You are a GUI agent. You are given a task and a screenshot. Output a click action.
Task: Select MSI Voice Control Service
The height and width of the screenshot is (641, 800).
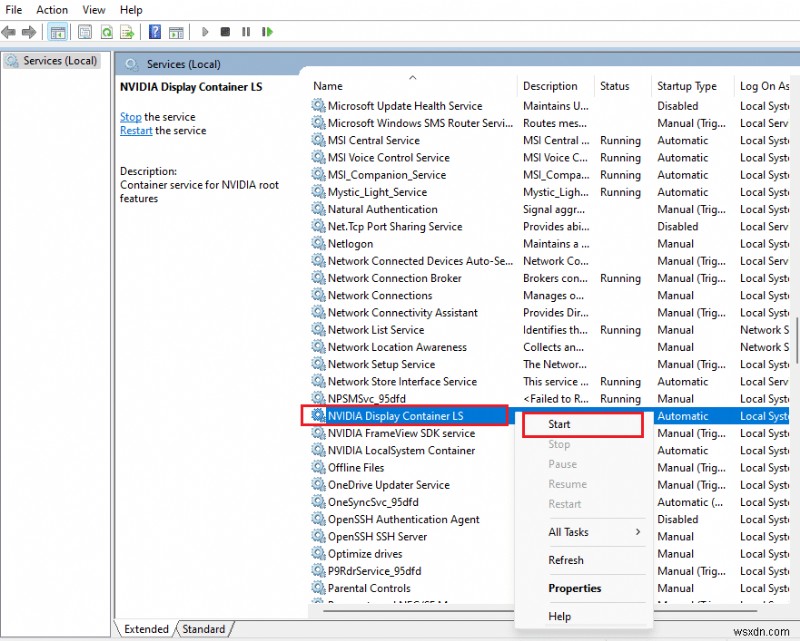pos(549,157)
